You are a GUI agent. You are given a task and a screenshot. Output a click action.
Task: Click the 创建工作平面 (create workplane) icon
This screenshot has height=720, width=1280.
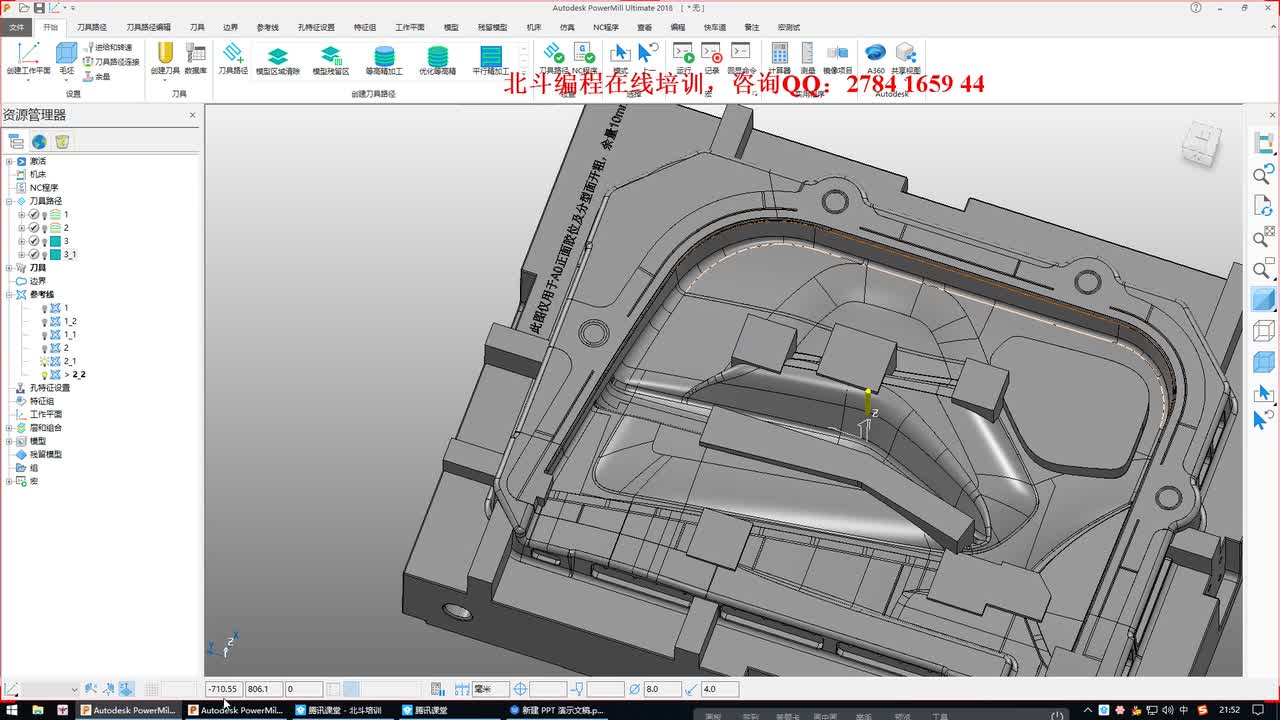[x=28, y=54]
